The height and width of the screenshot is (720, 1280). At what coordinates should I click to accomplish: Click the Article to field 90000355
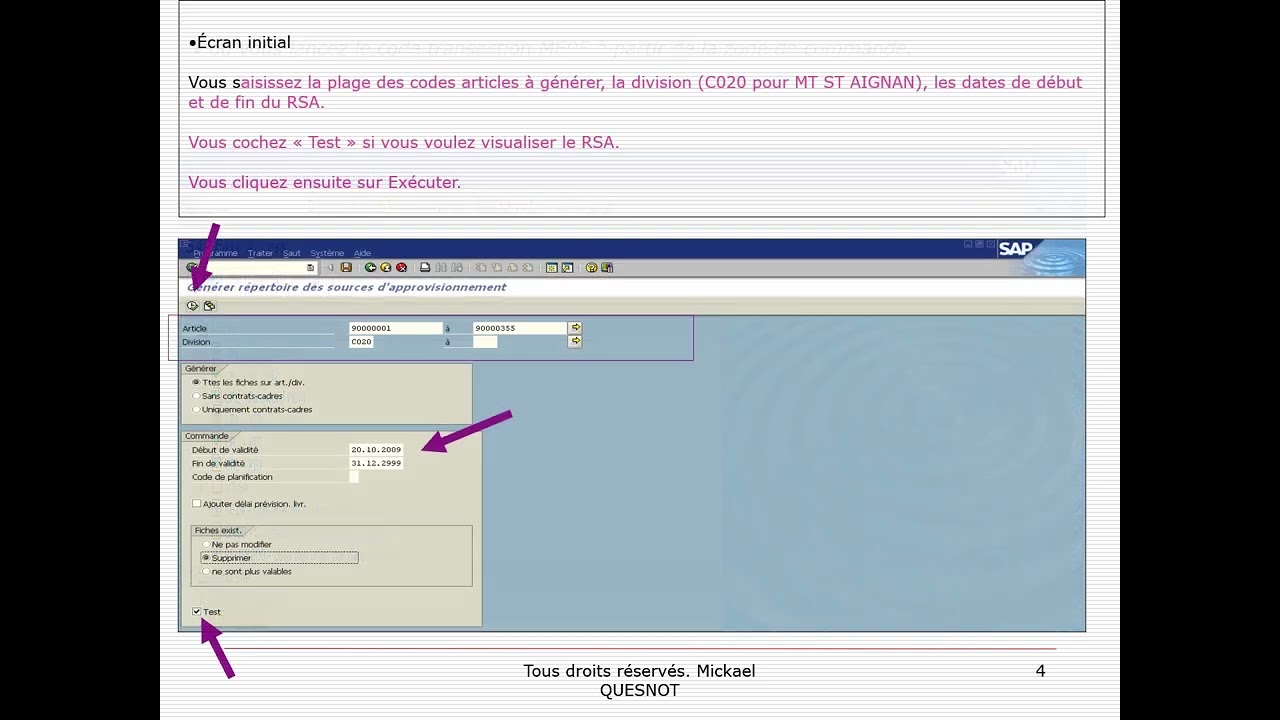[x=519, y=328]
